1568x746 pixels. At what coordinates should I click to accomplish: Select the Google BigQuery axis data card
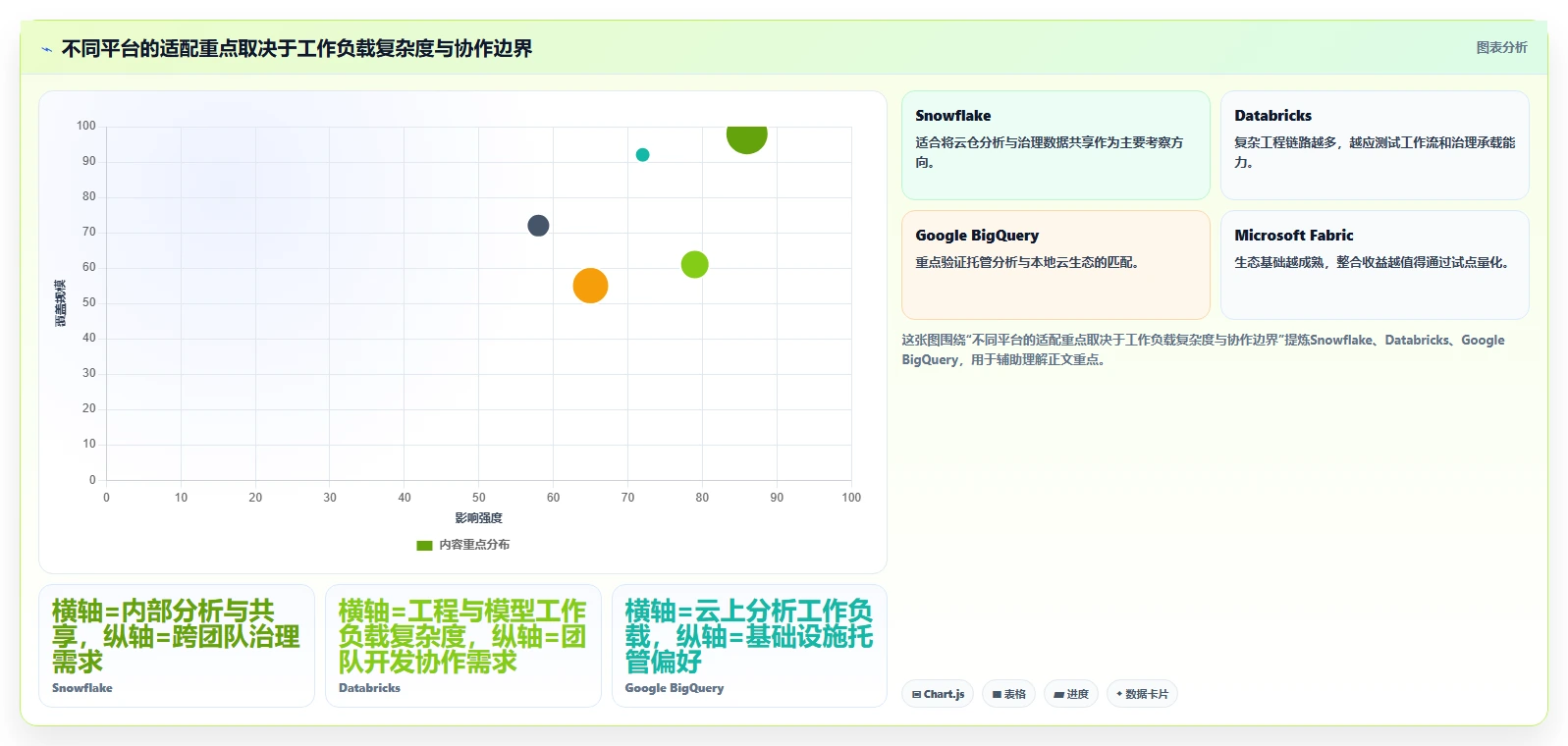pos(749,646)
